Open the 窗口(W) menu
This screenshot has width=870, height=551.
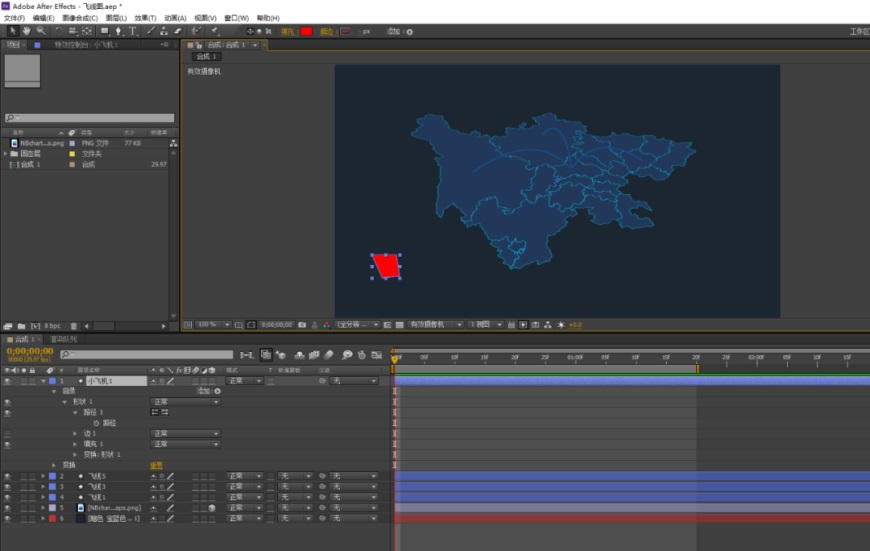[x=236, y=18]
